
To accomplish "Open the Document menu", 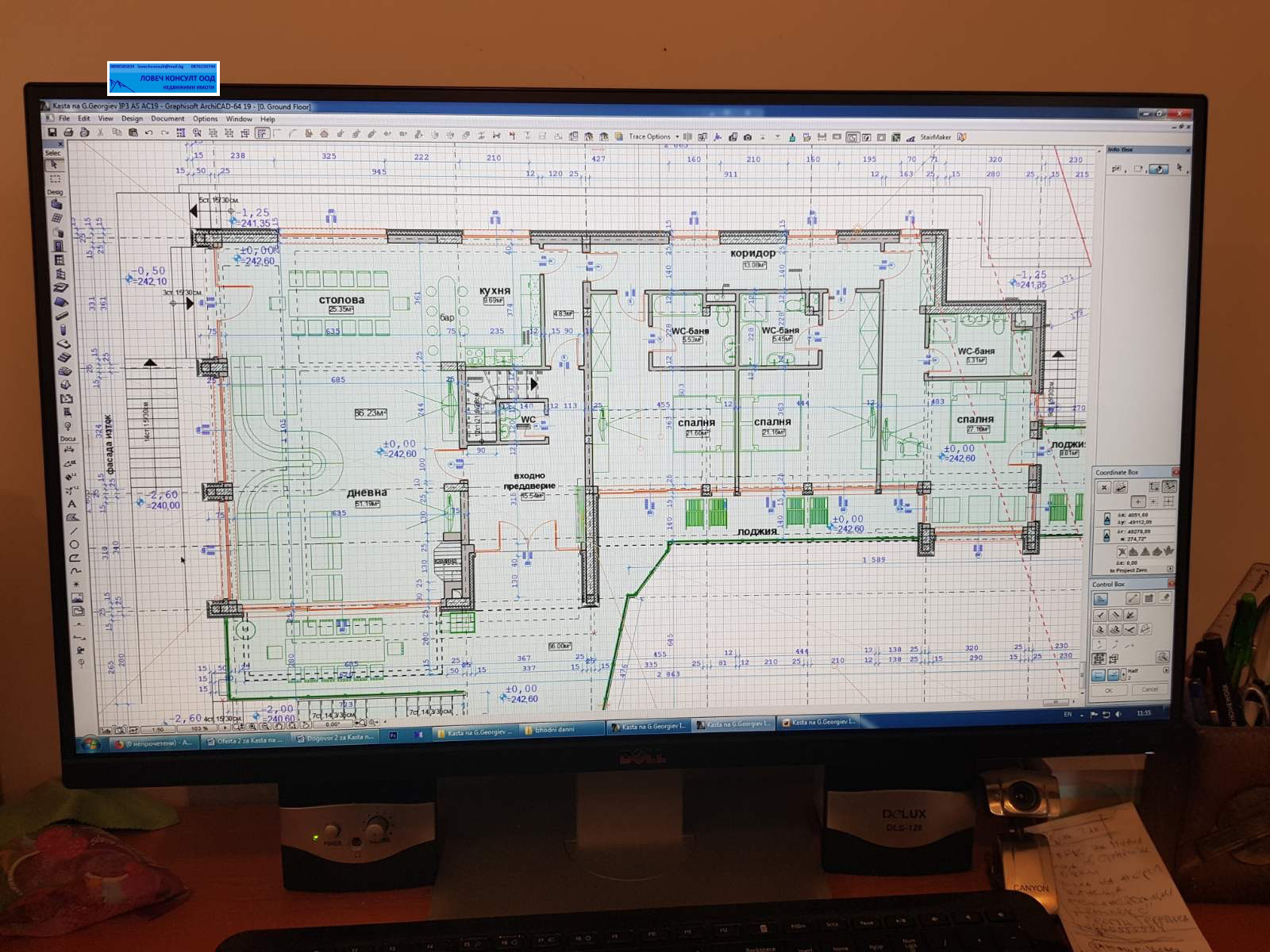I will coord(167,119).
